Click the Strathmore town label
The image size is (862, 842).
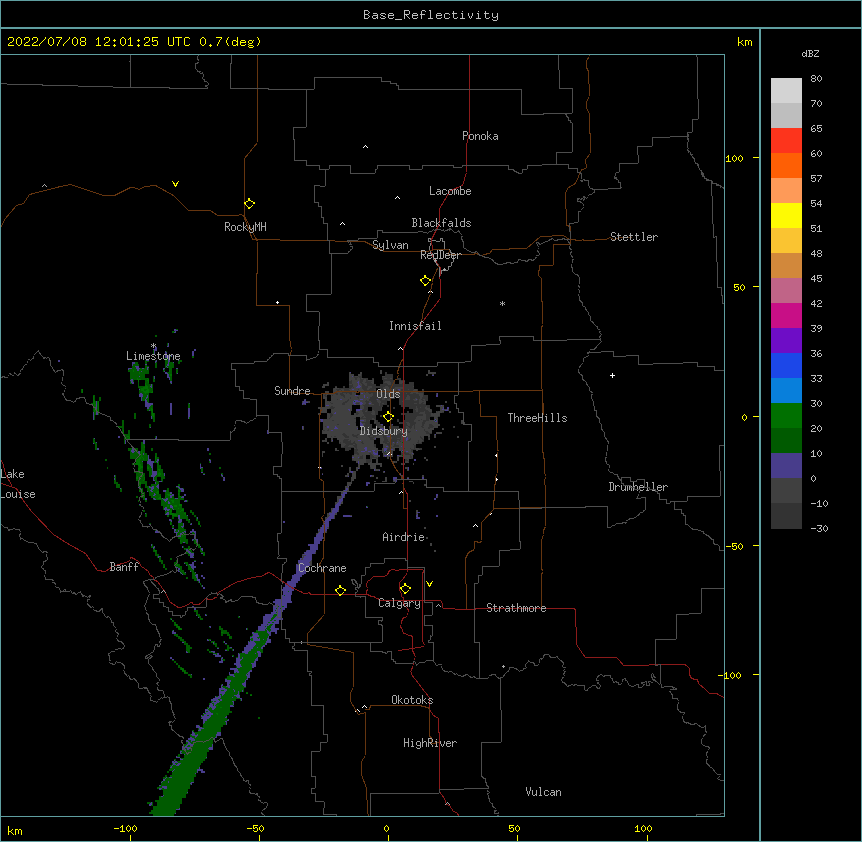pos(516,608)
